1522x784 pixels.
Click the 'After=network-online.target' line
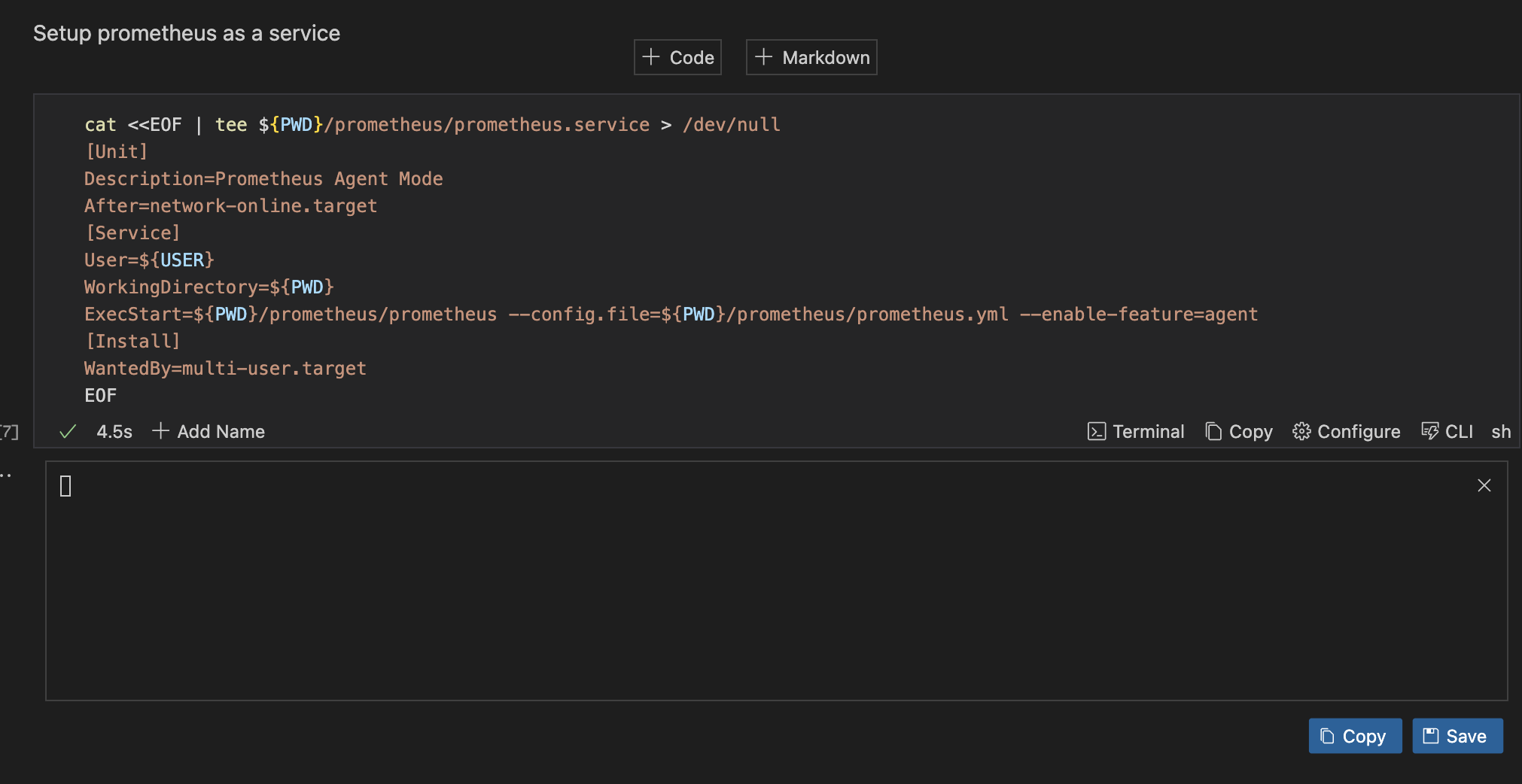230,205
